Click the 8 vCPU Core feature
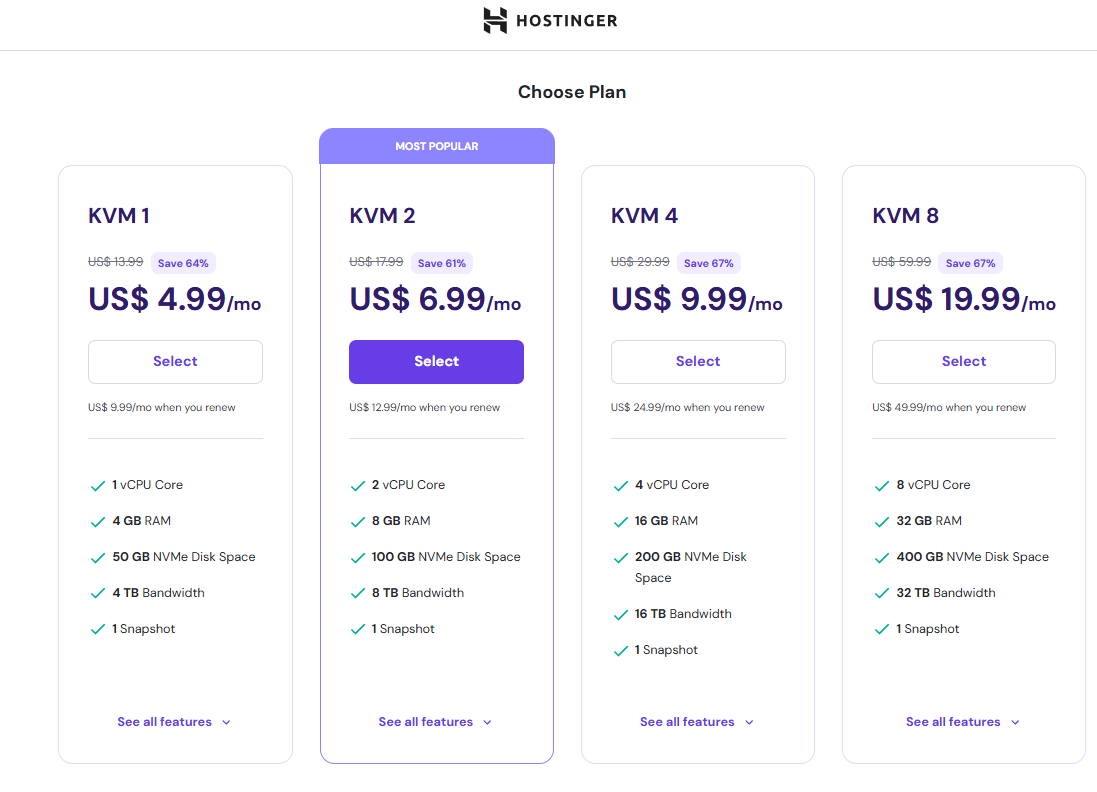Image resolution: width=1097 pixels, height=792 pixels. click(934, 485)
